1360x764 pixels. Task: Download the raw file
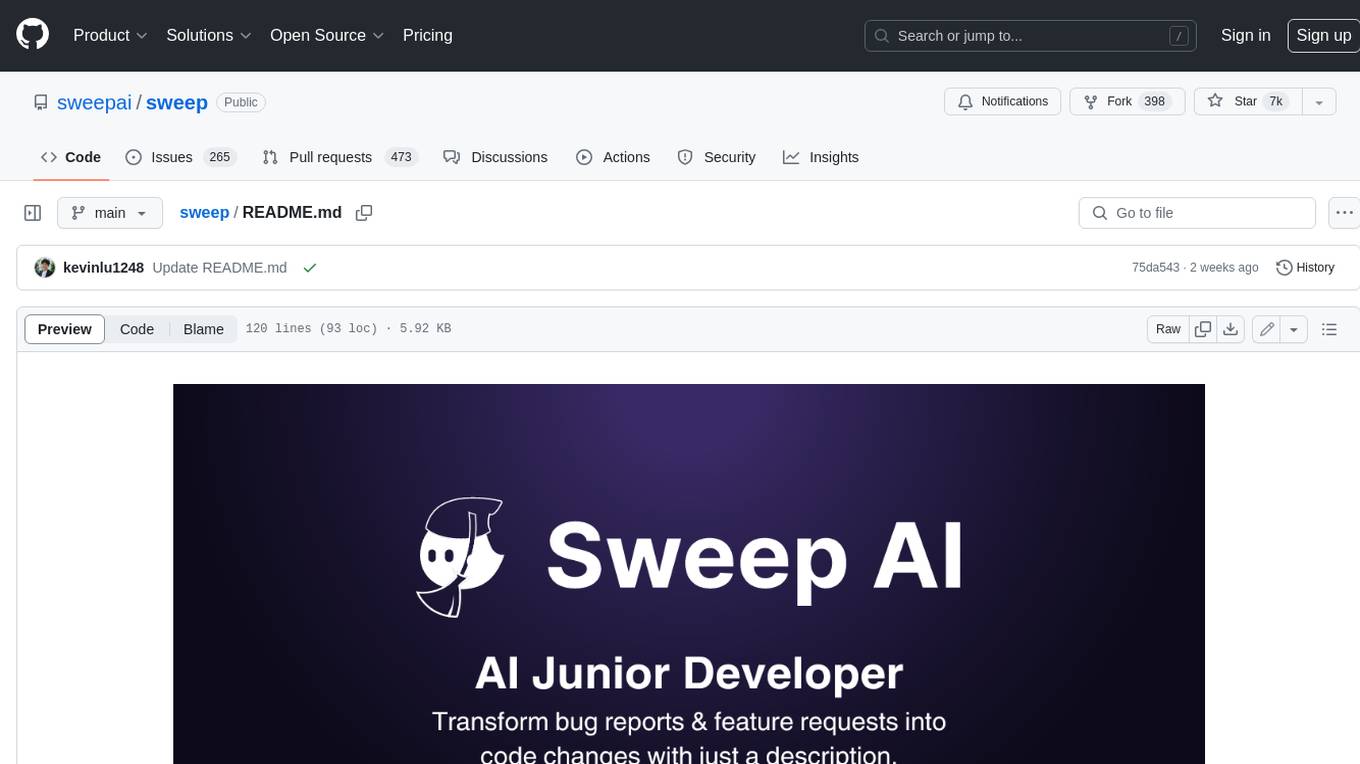pos(1231,329)
